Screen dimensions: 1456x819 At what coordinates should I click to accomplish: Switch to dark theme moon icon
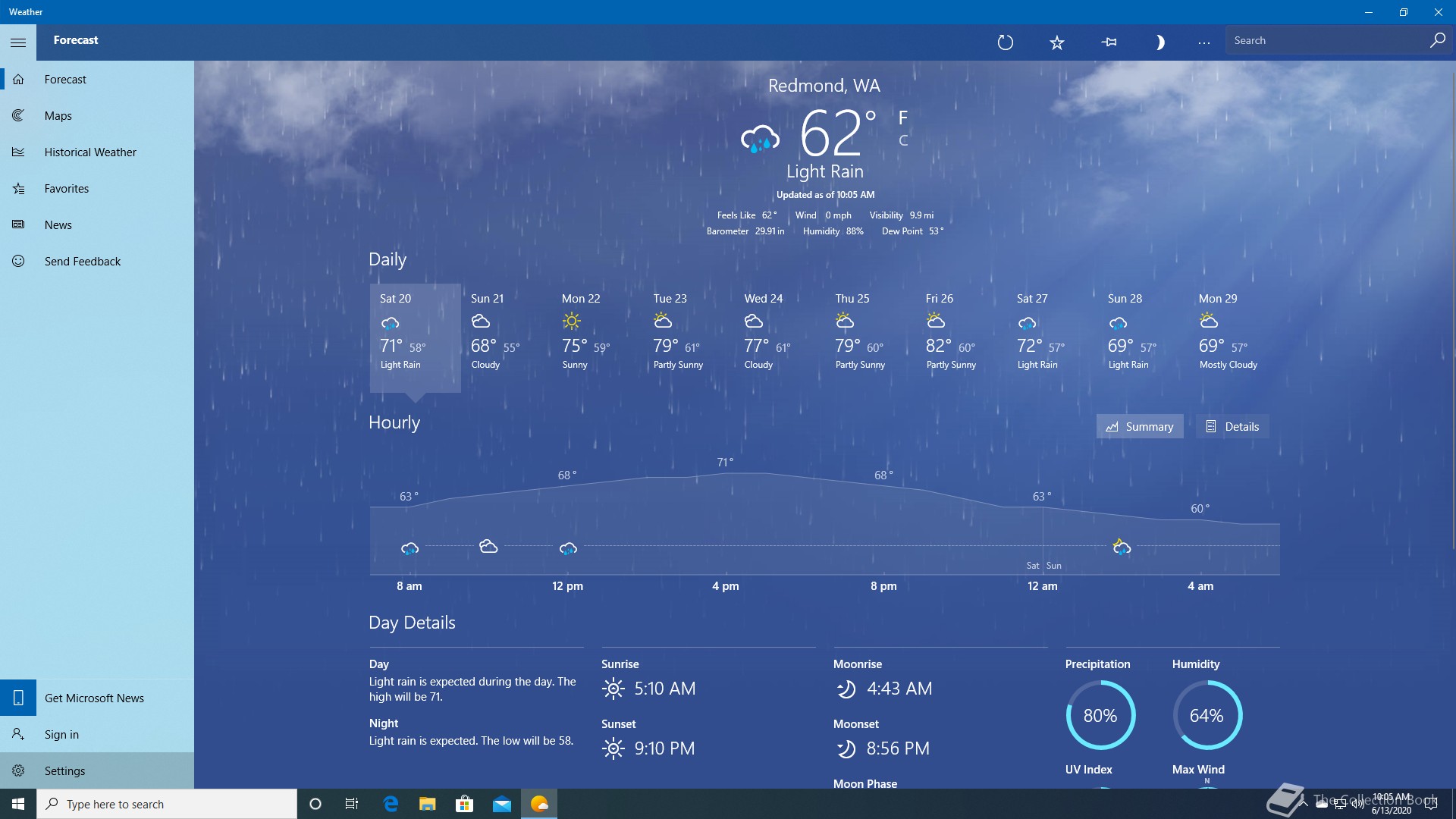[1159, 42]
